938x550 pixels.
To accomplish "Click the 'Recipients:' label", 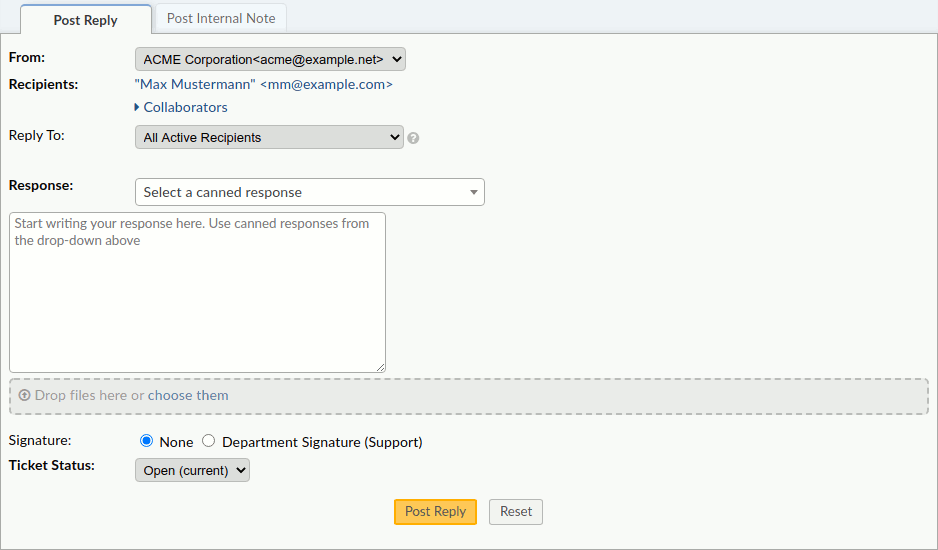I will 44,84.
